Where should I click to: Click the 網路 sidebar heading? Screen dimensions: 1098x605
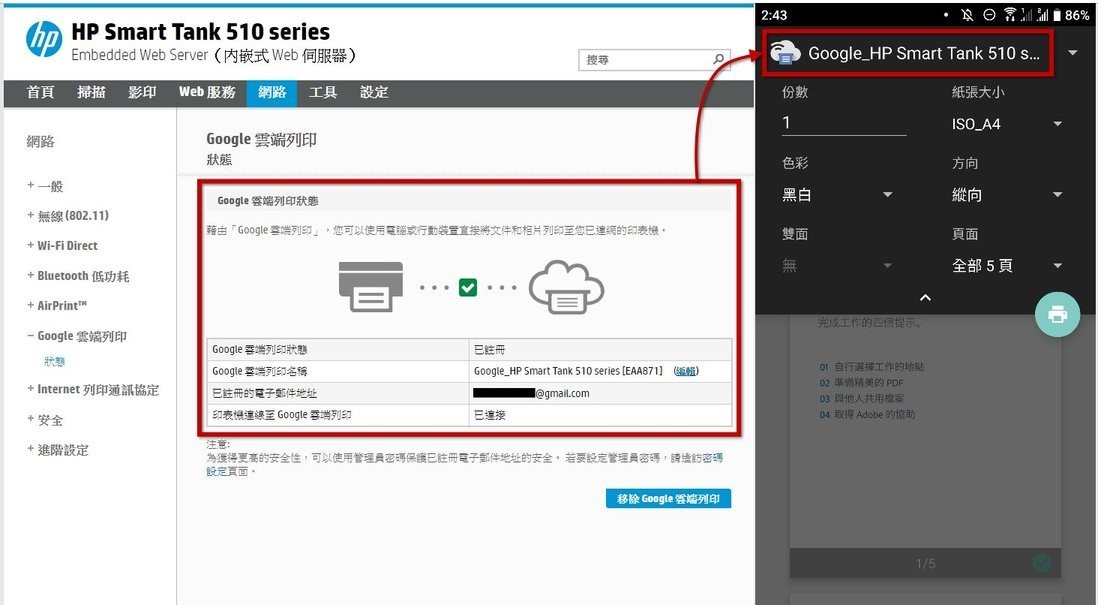(41, 141)
